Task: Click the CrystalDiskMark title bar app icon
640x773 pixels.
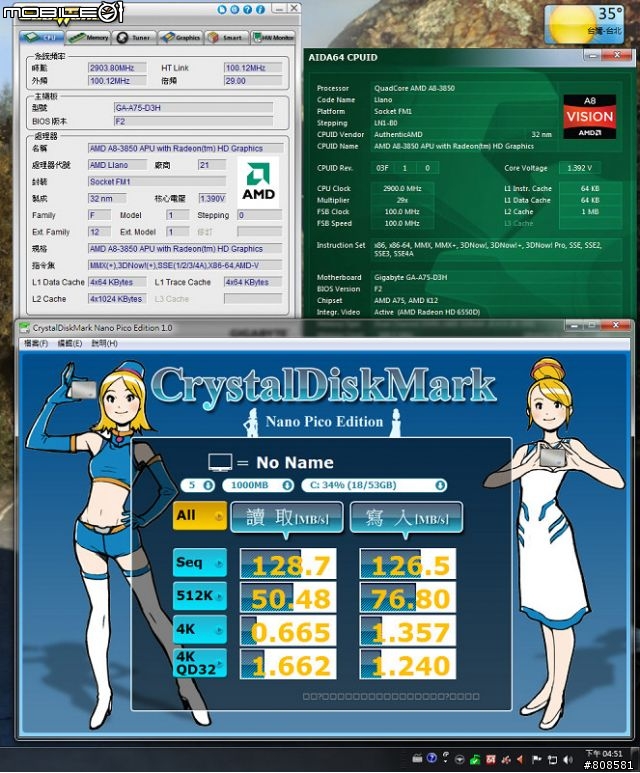Action: point(24,327)
